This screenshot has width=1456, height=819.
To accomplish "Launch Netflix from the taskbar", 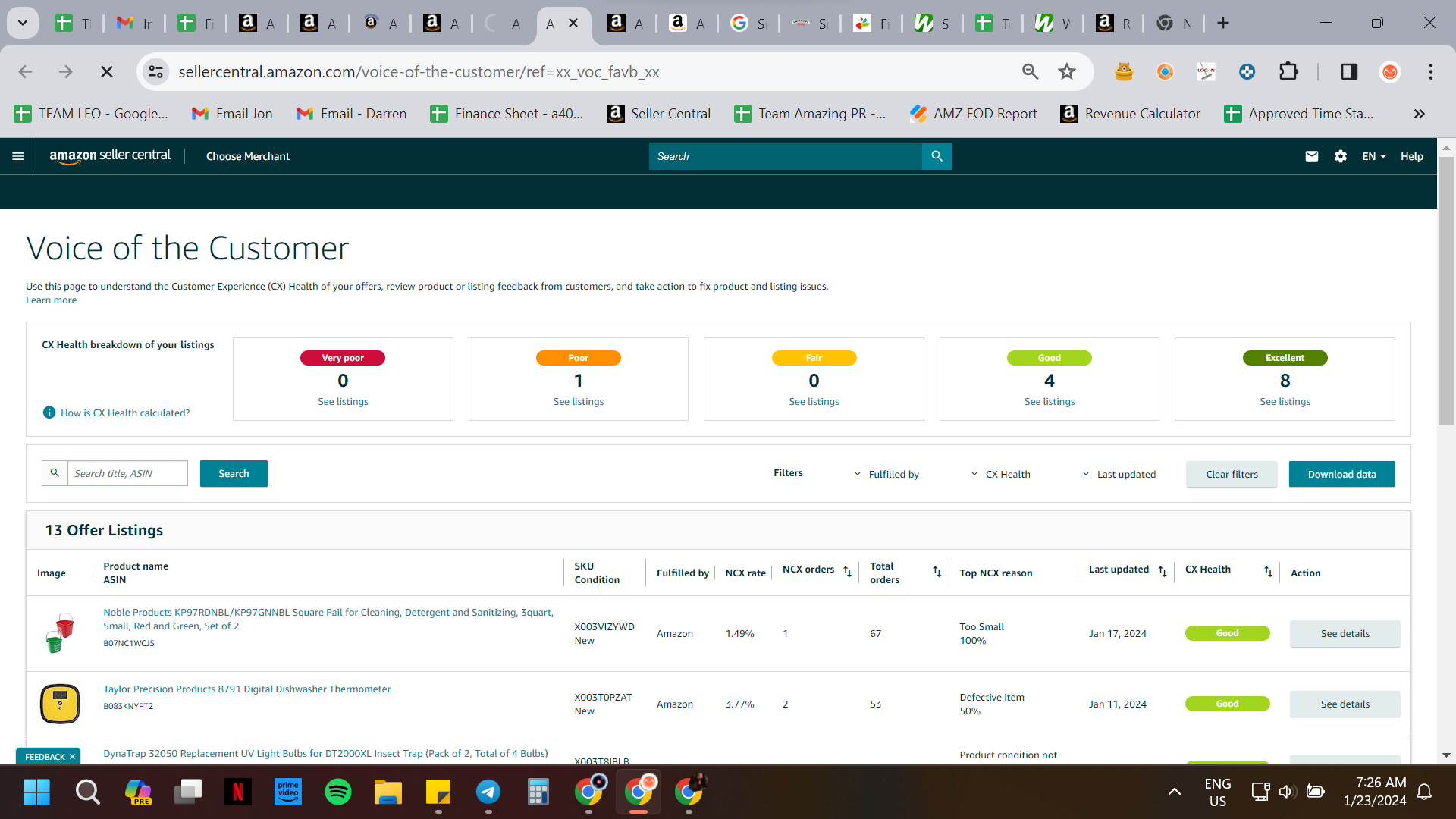I will (238, 792).
